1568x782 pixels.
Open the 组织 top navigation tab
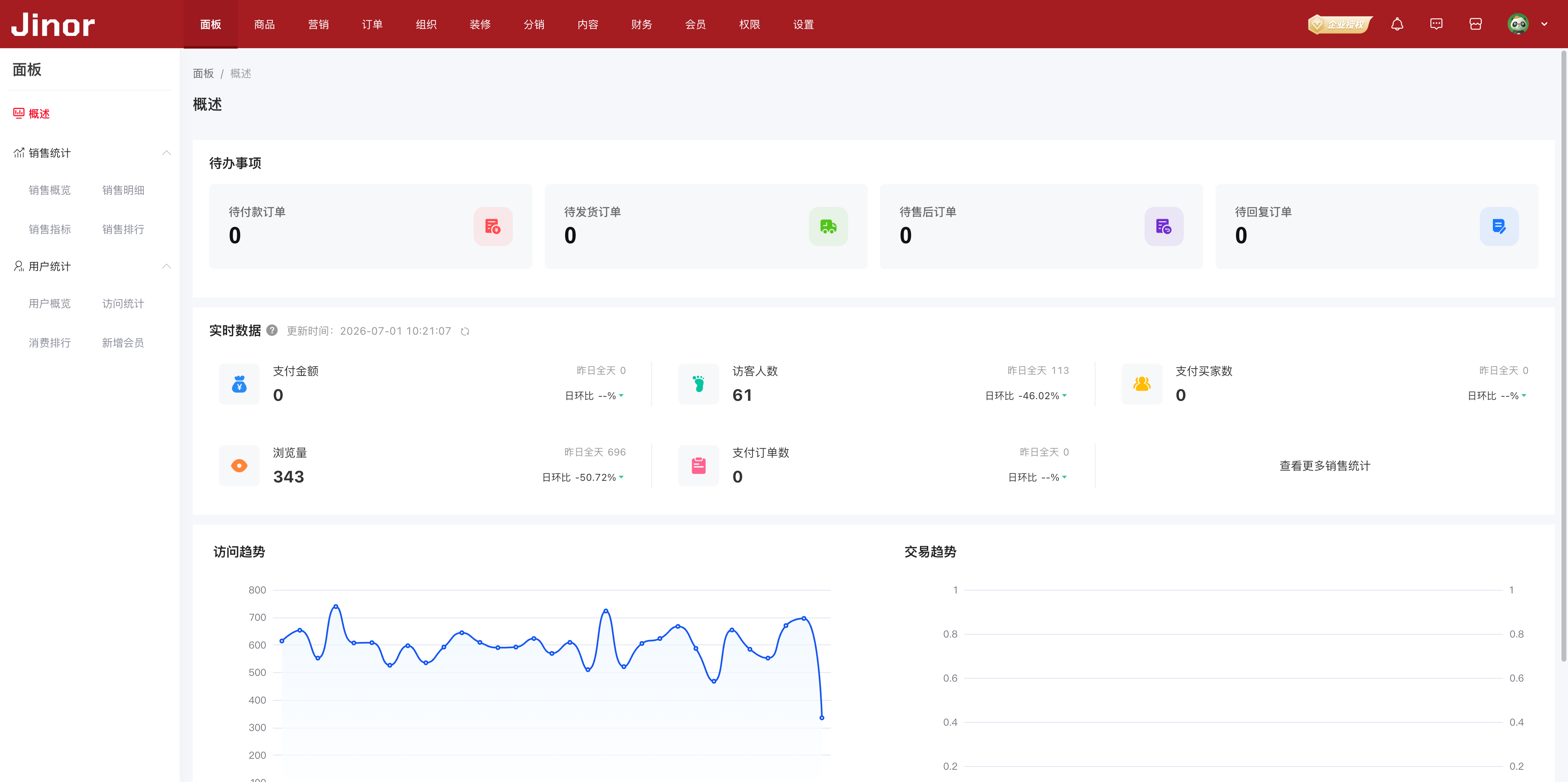pyautogui.click(x=426, y=24)
